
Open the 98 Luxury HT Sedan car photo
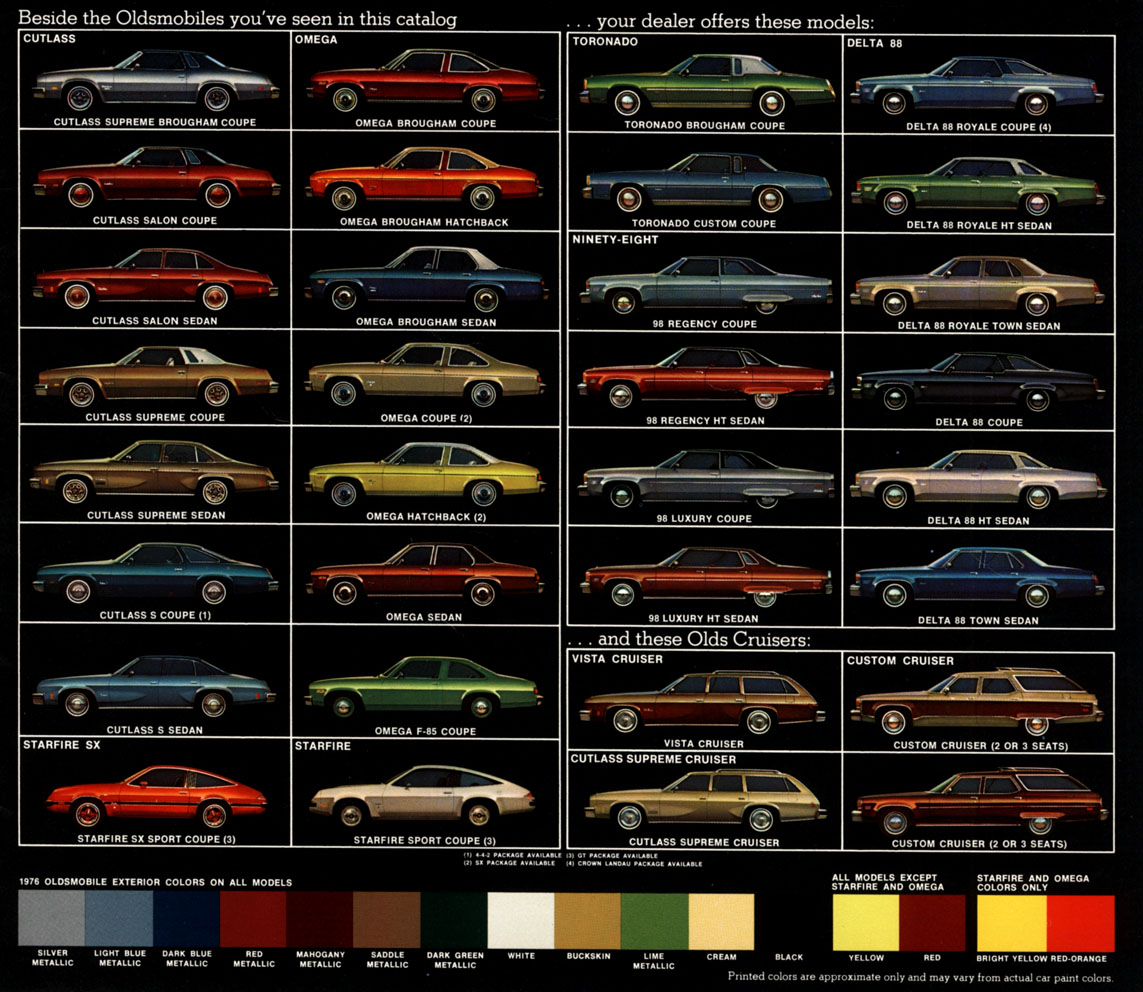[706, 577]
